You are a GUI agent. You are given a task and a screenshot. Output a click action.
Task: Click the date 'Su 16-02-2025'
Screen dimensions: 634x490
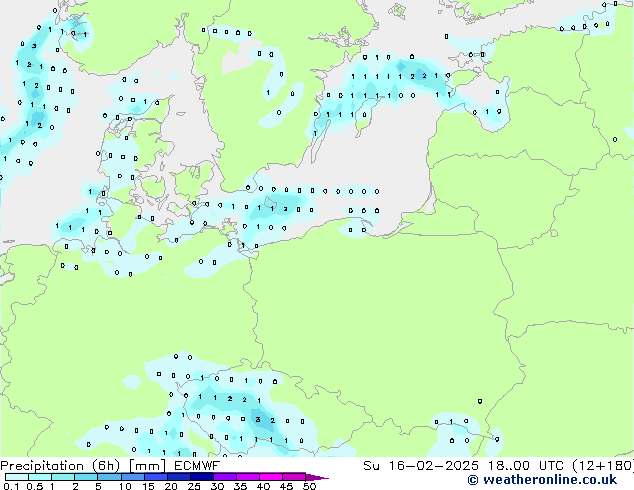click(421, 466)
